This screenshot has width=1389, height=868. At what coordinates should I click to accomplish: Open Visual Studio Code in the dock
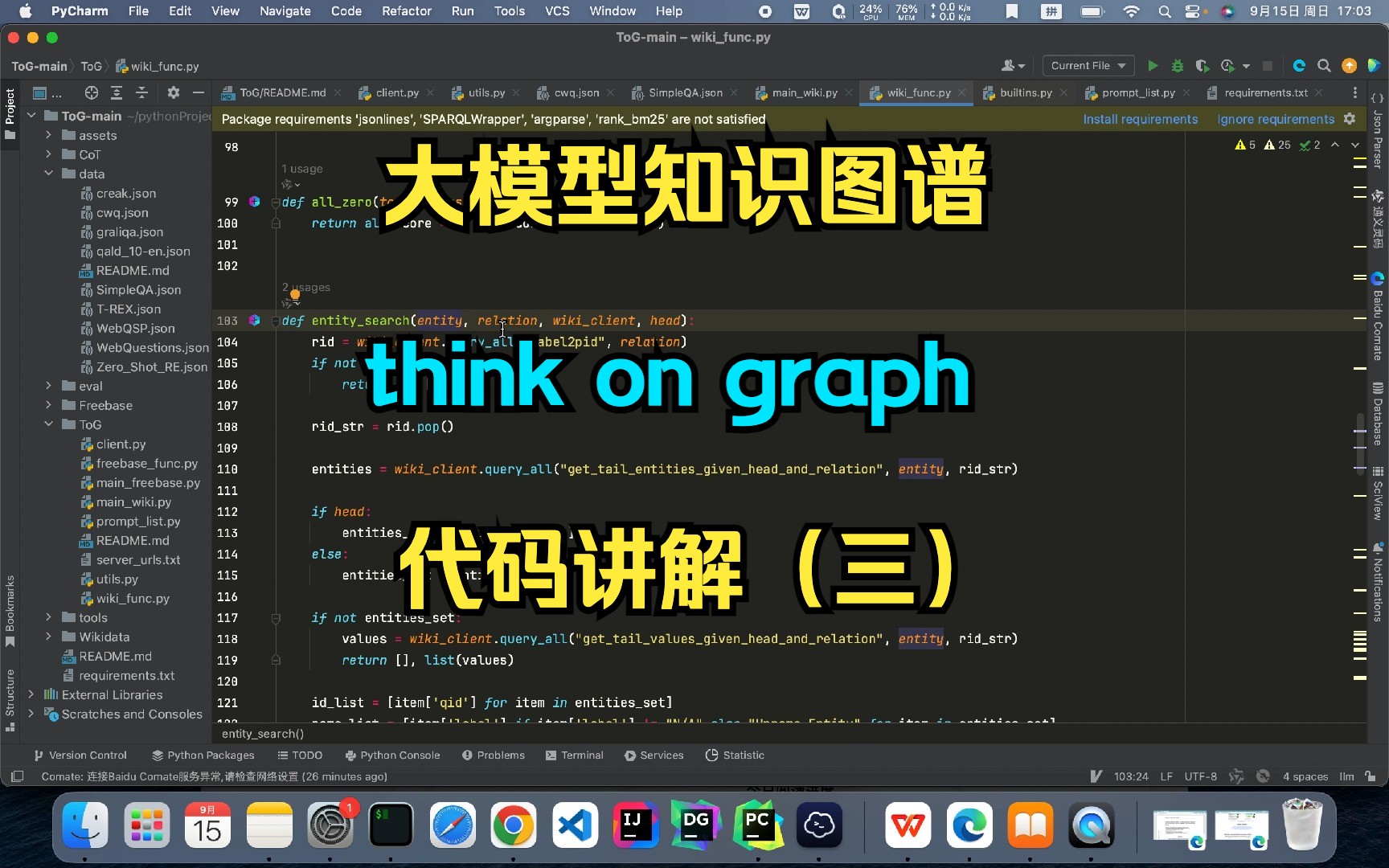point(575,825)
